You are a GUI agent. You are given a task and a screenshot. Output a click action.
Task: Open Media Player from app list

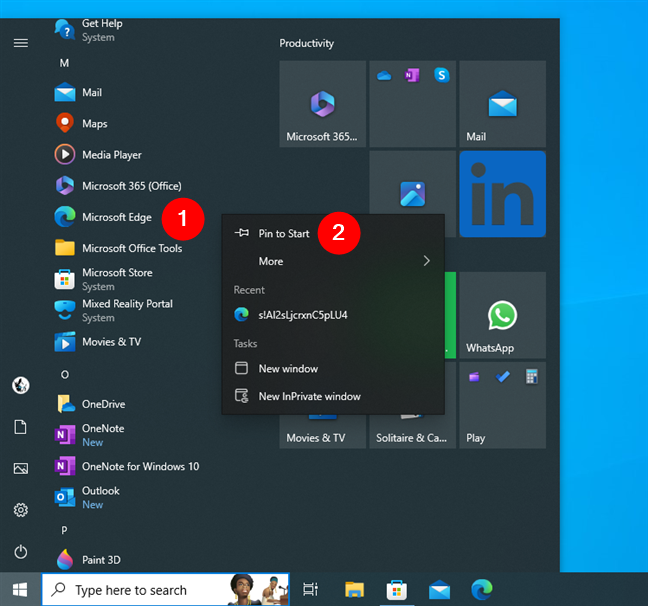coord(111,155)
